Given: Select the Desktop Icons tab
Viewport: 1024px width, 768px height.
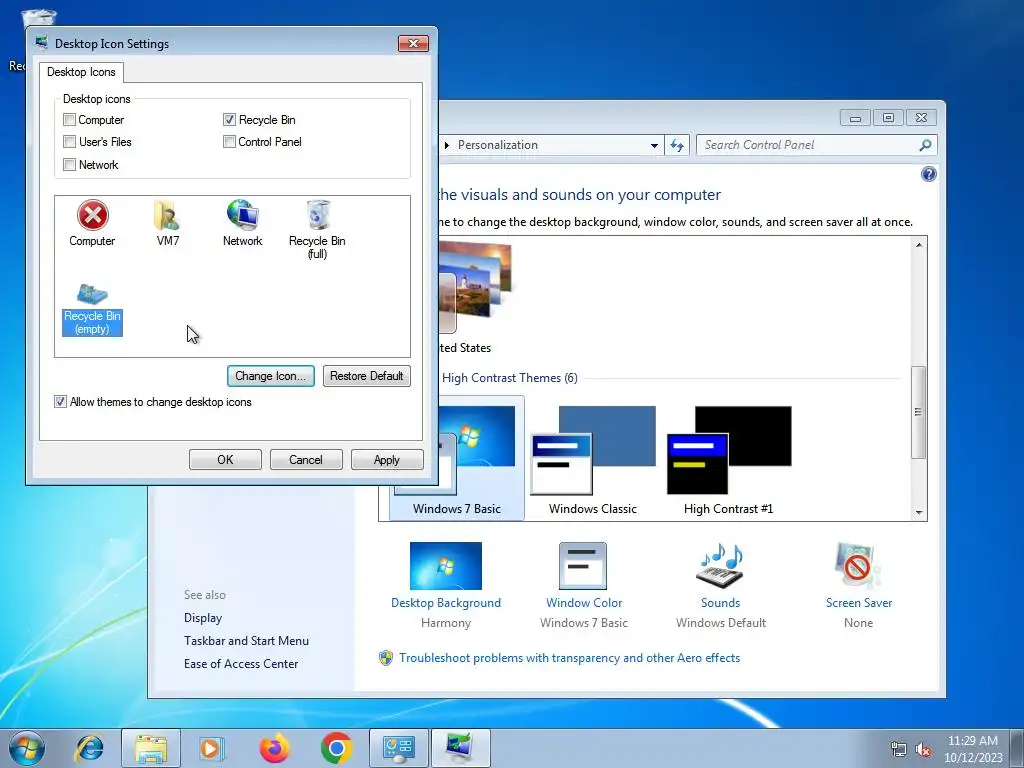Looking at the screenshot, I should click(81, 72).
